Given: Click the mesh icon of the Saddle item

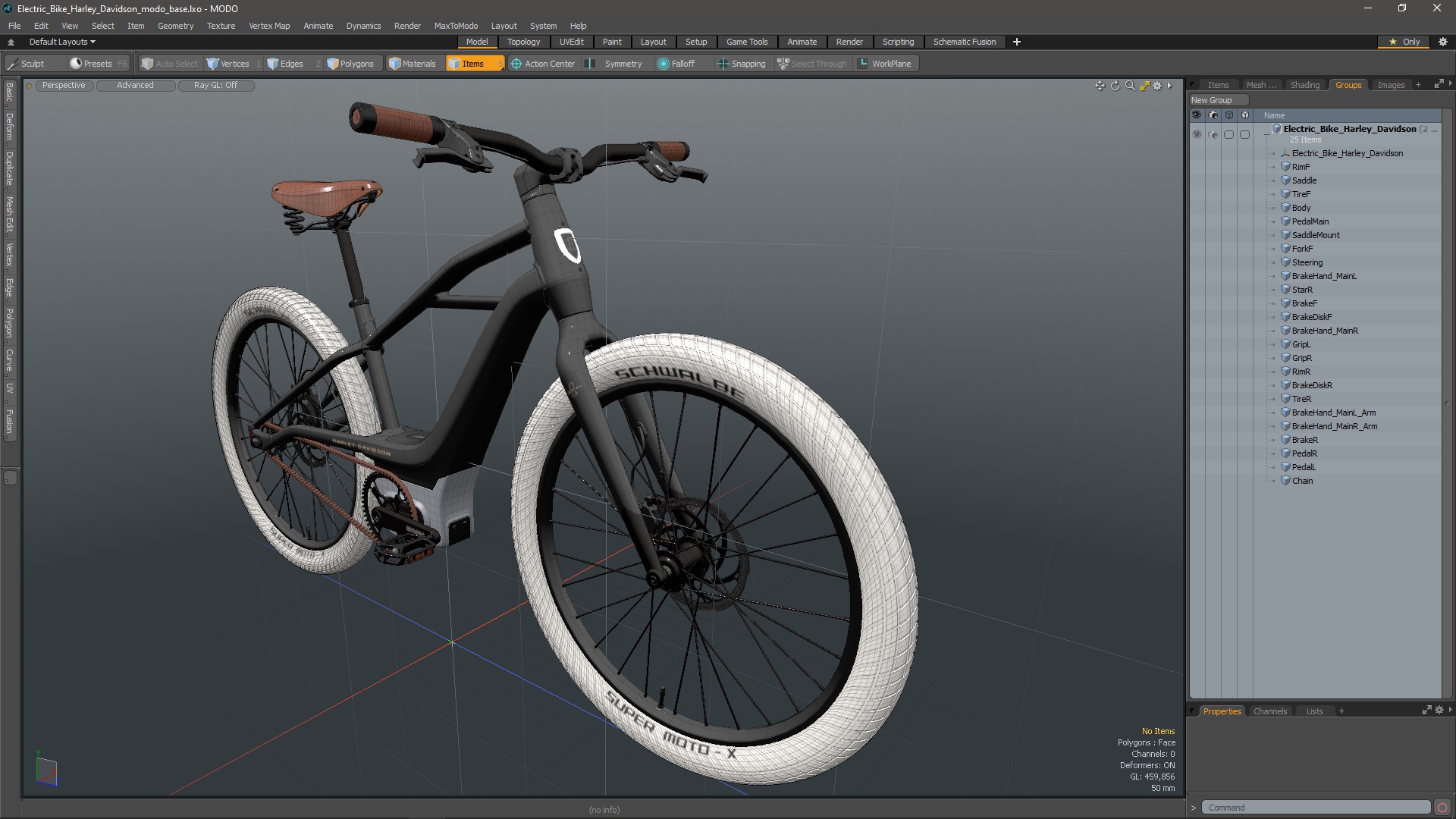Looking at the screenshot, I should coord(1285,180).
